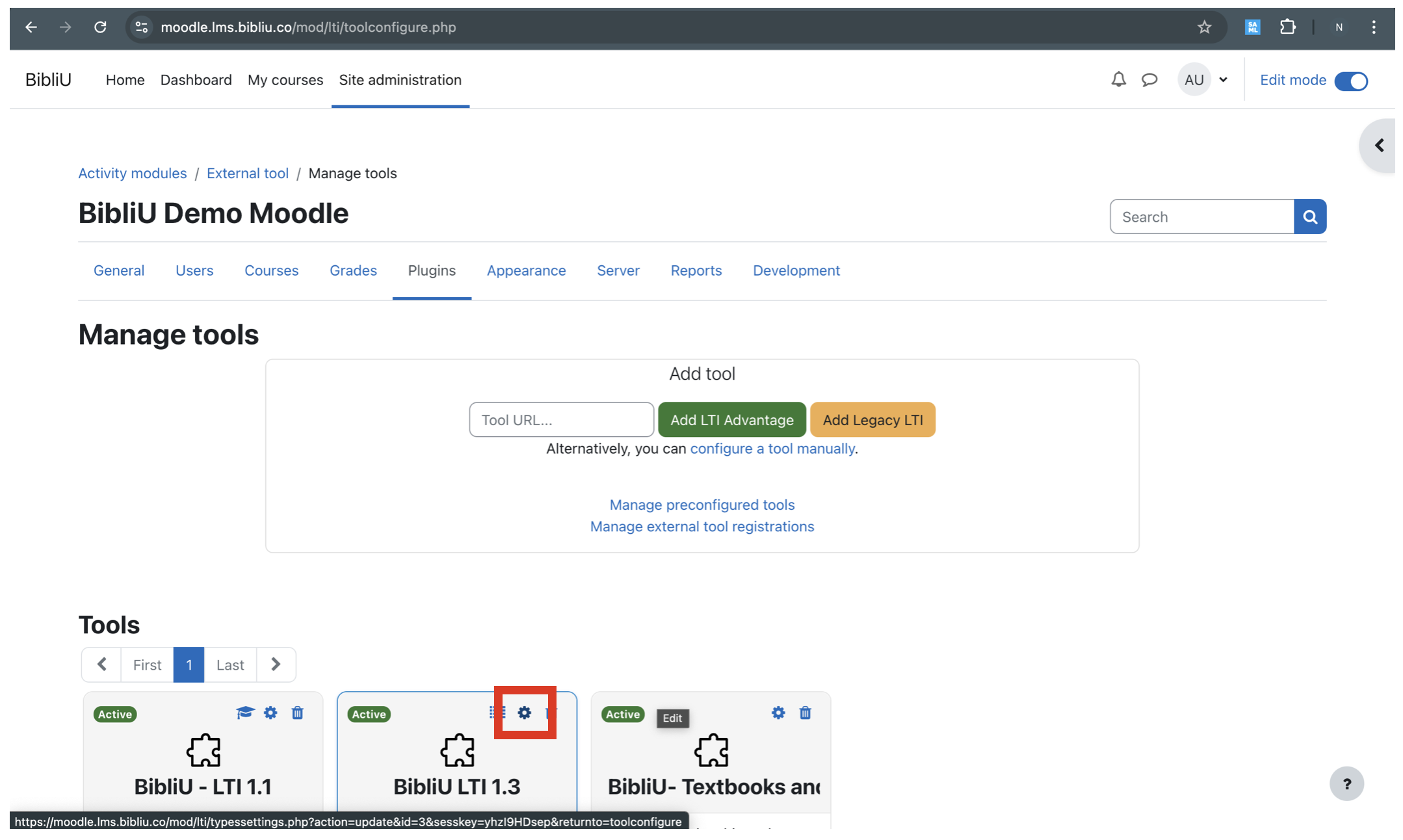This screenshot has height=840, width=1403.
Task: Go forward in browser history
Action: coord(65,27)
